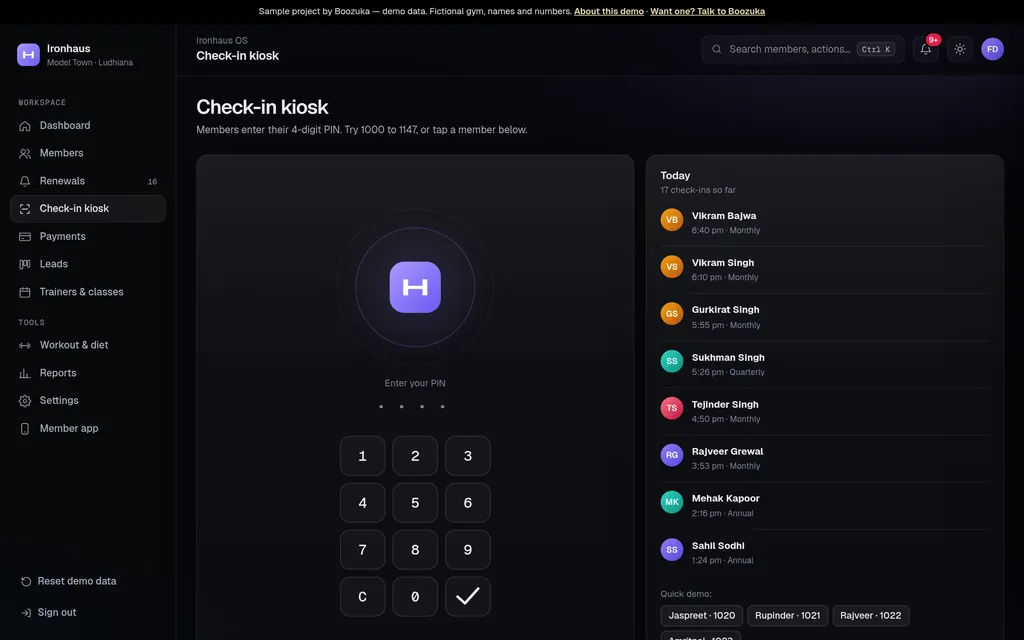This screenshot has width=1024, height=640.
Task: Click the Payments card icon
Action: click(25, 237)
